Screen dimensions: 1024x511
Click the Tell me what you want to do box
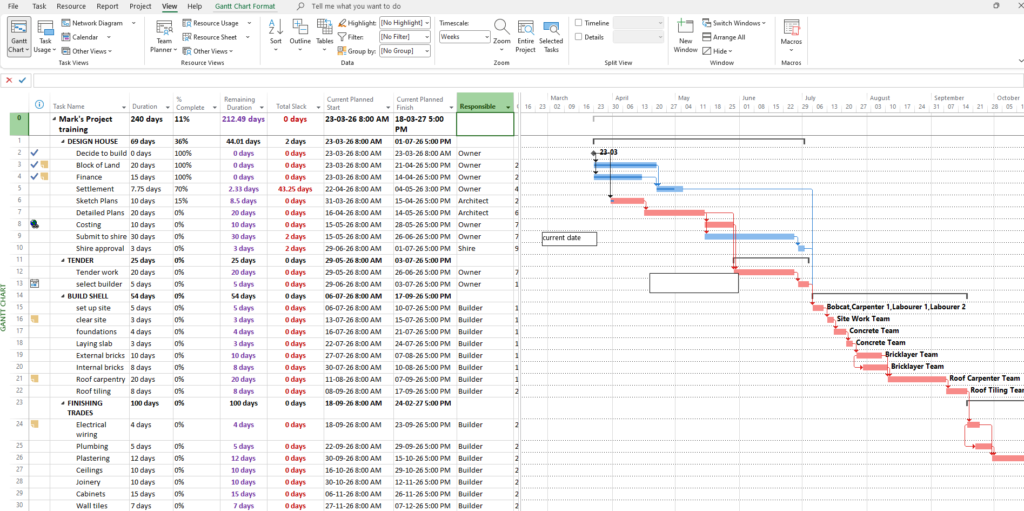[356, 6]
